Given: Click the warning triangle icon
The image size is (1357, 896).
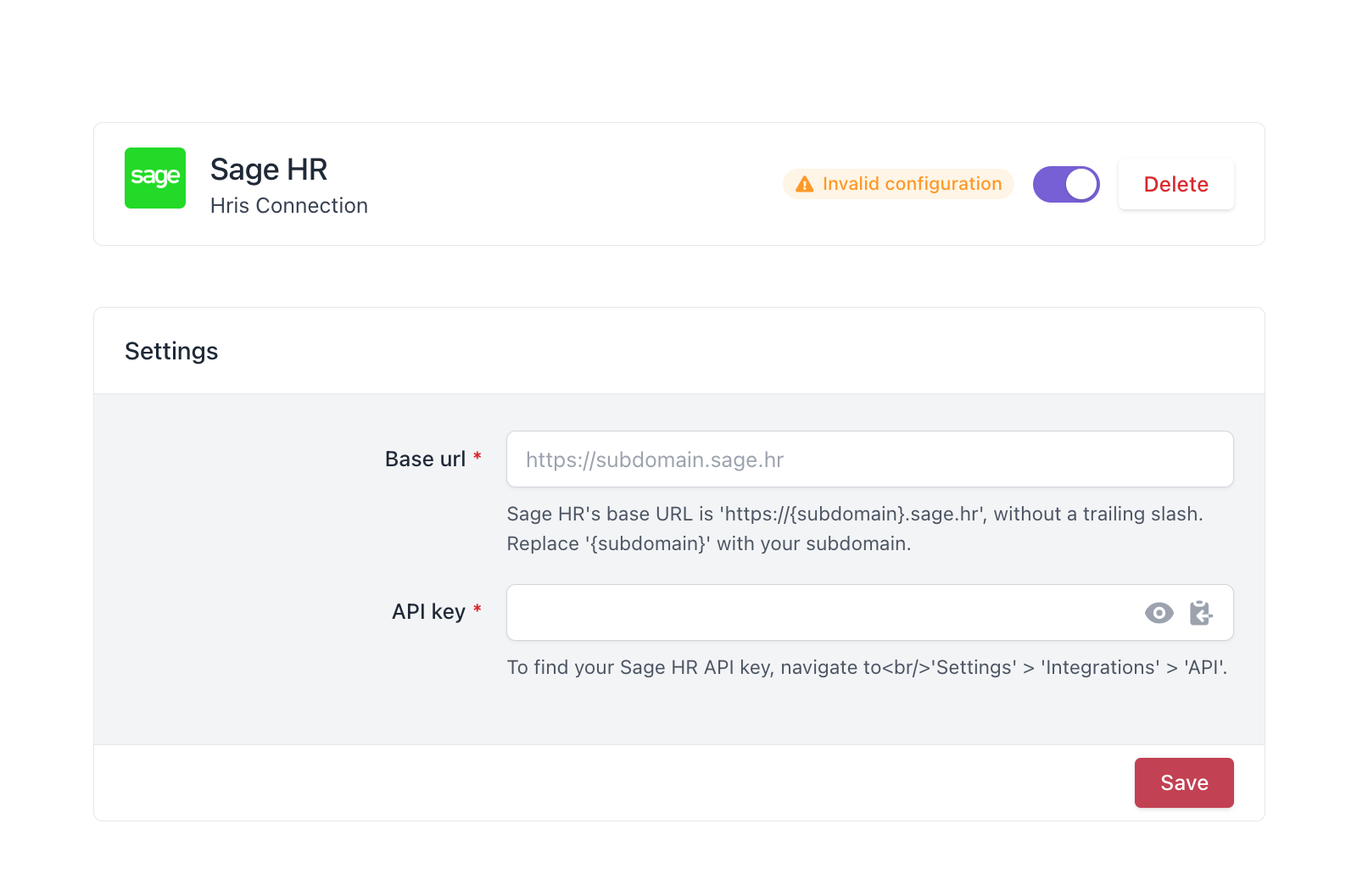Looking at the screenshot, I should [805, 184].
